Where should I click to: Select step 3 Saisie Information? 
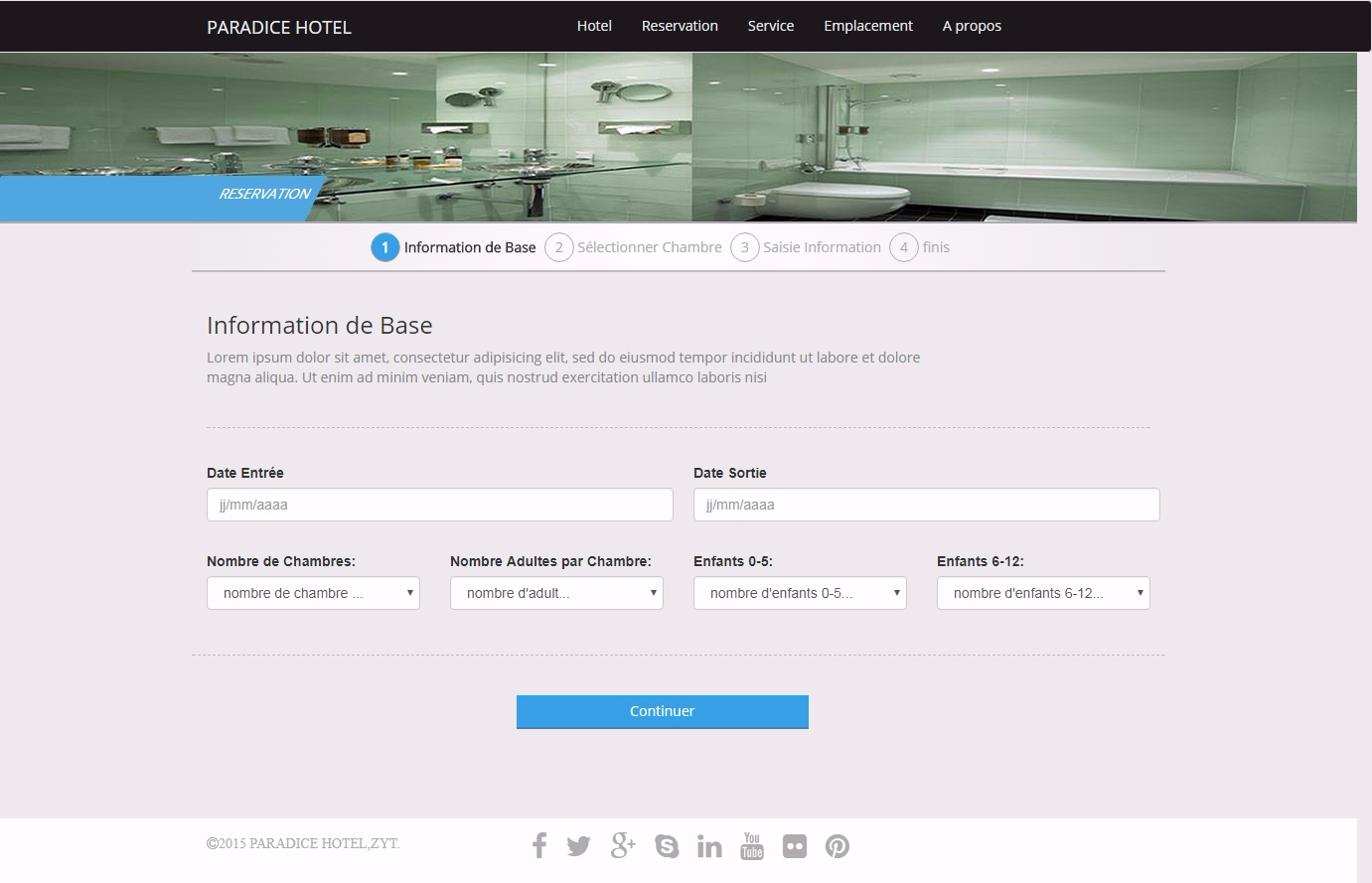[x=806, y=247]
